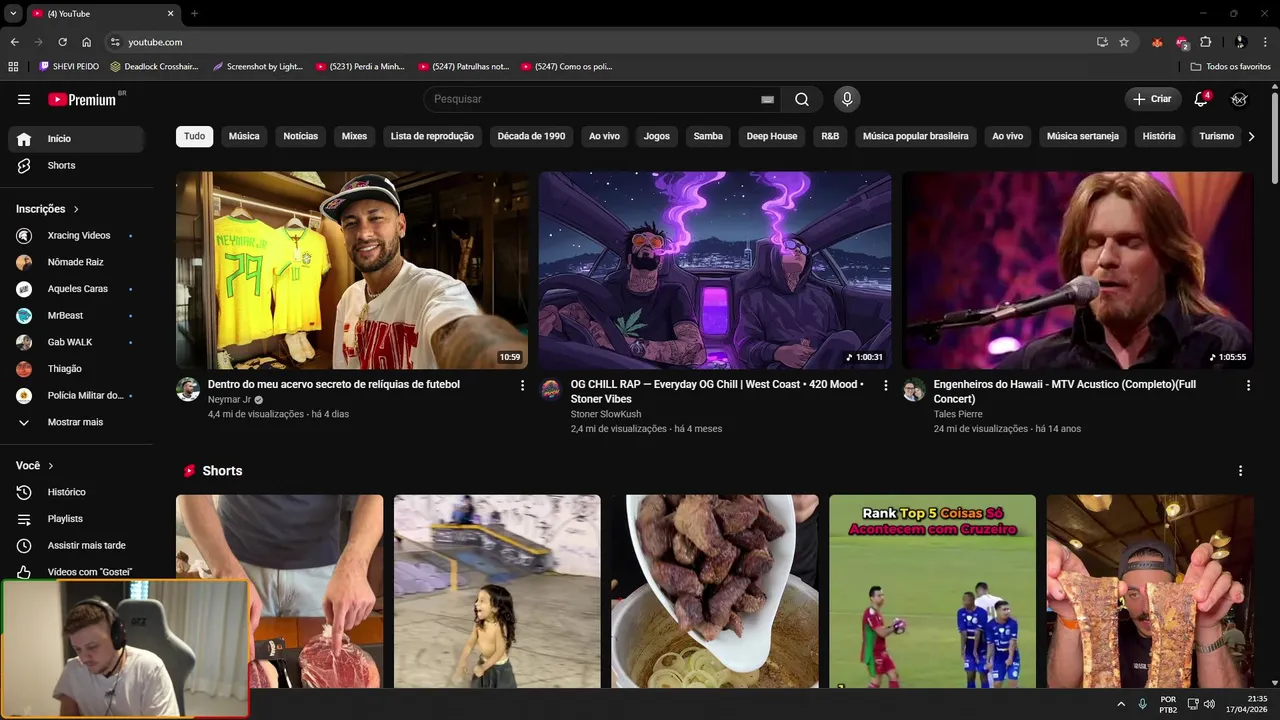Open Deadlock Crosshair bookmark

pyautogui.click(x=154, y=66)
